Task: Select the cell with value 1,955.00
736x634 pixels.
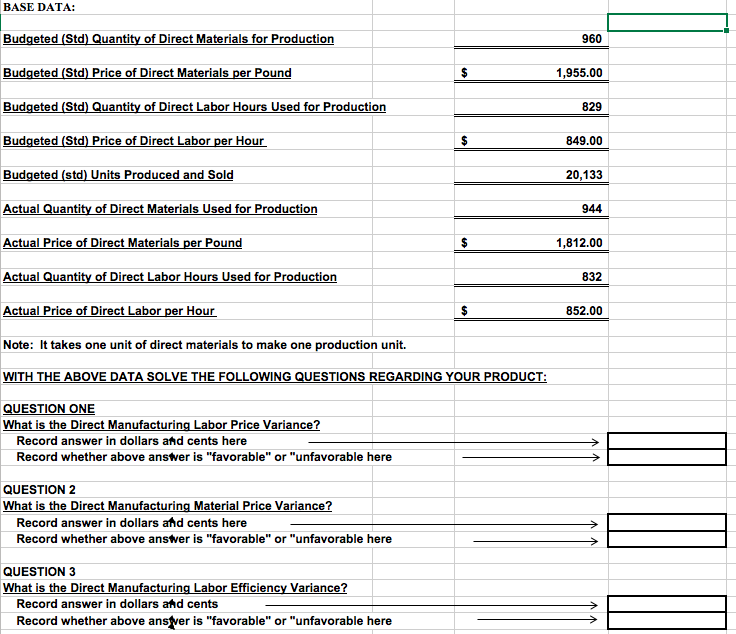Action: click(x=531, y=73)
